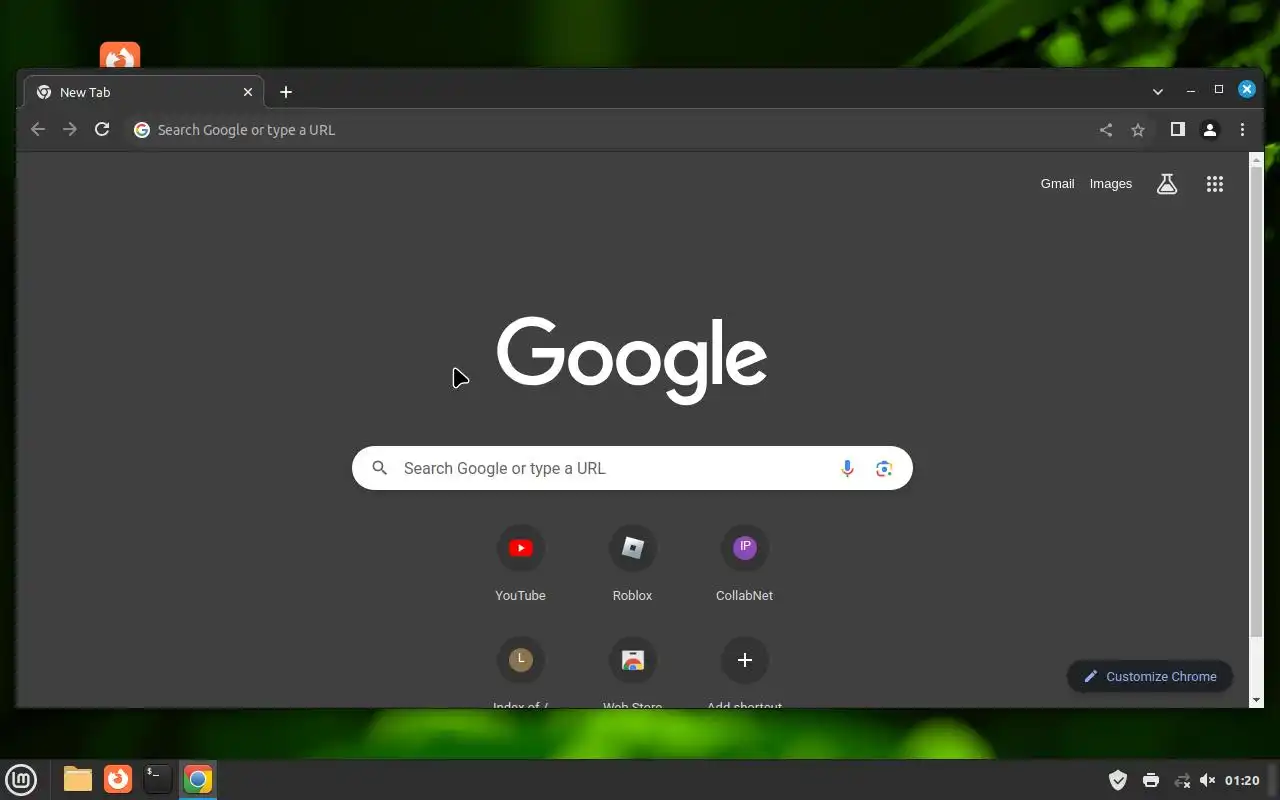The width and height of the screenshot is (1280, 800).
Task: Click the page vertical scrollbar
Action: pos(1257,400)
